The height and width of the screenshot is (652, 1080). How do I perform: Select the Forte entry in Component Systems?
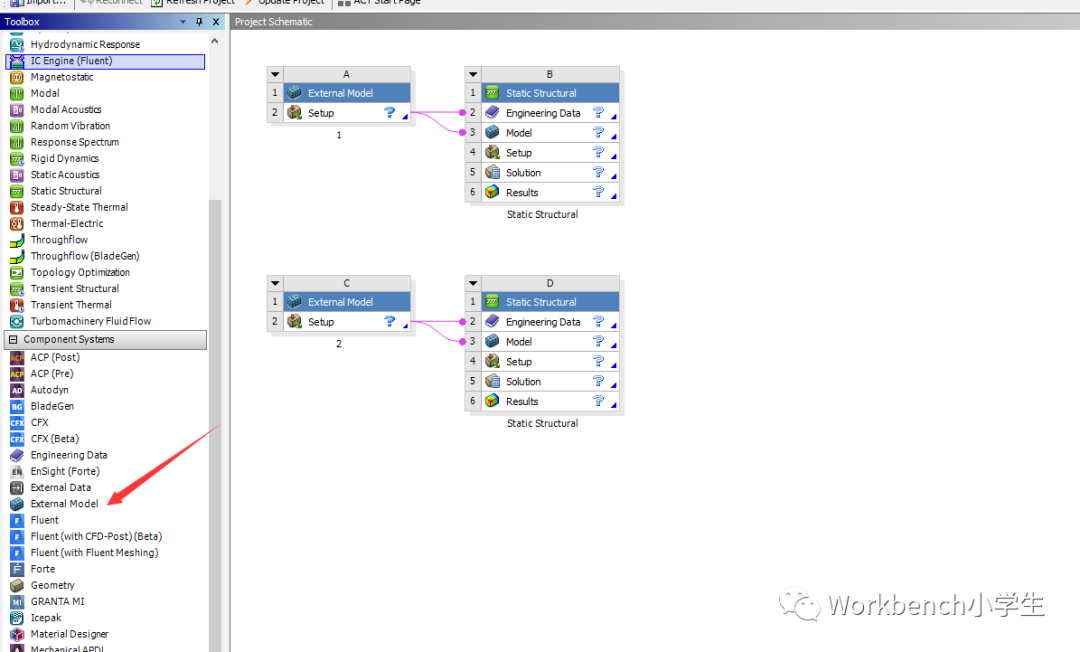[43, 569]
